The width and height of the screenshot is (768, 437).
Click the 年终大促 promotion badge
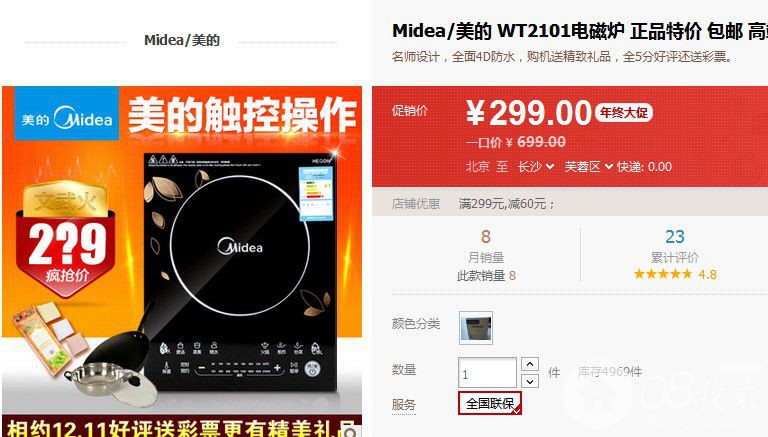coord(624,113)
